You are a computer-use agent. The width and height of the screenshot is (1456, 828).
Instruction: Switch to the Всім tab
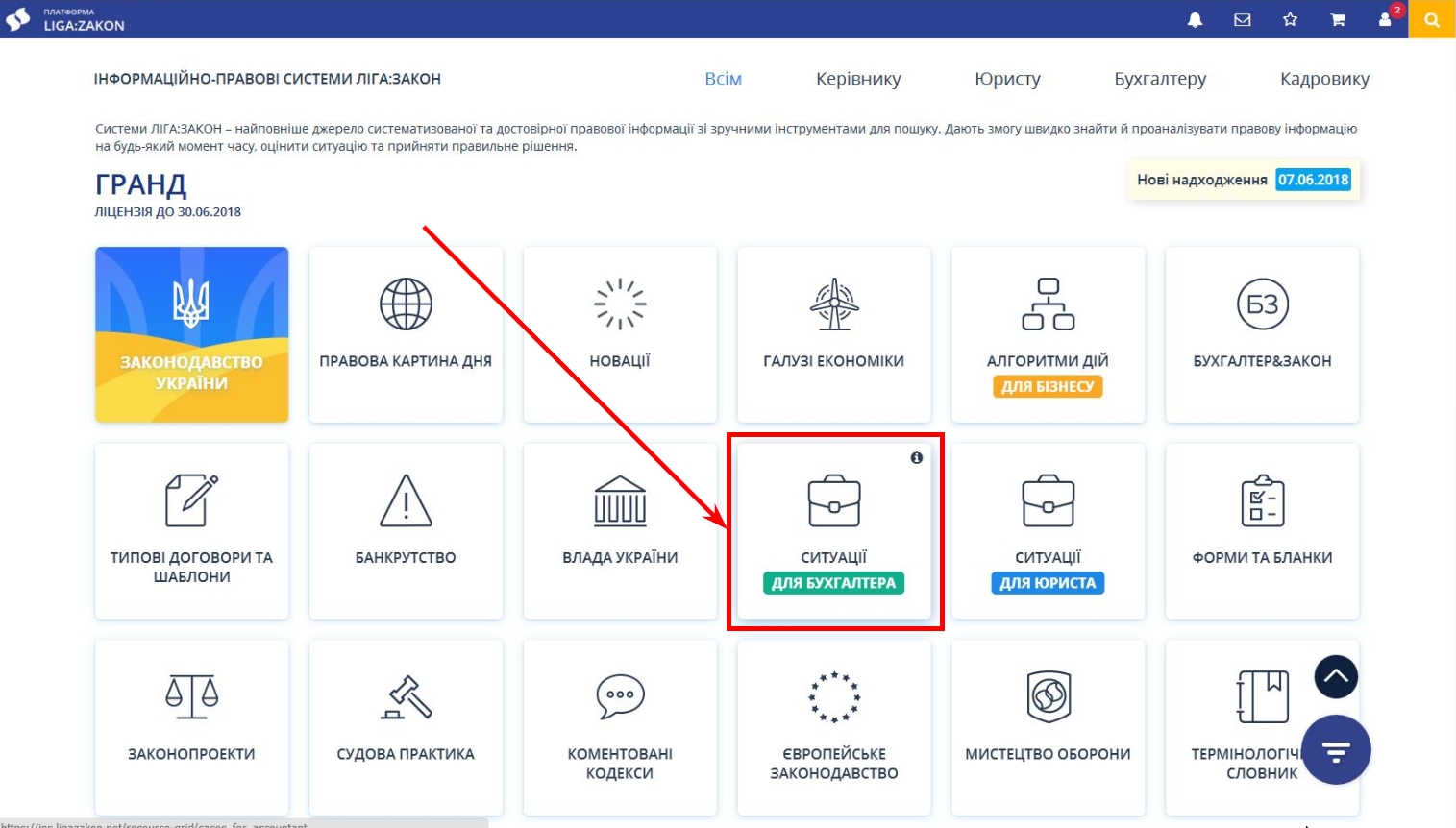pyautogui.click(x=723, y=79)
